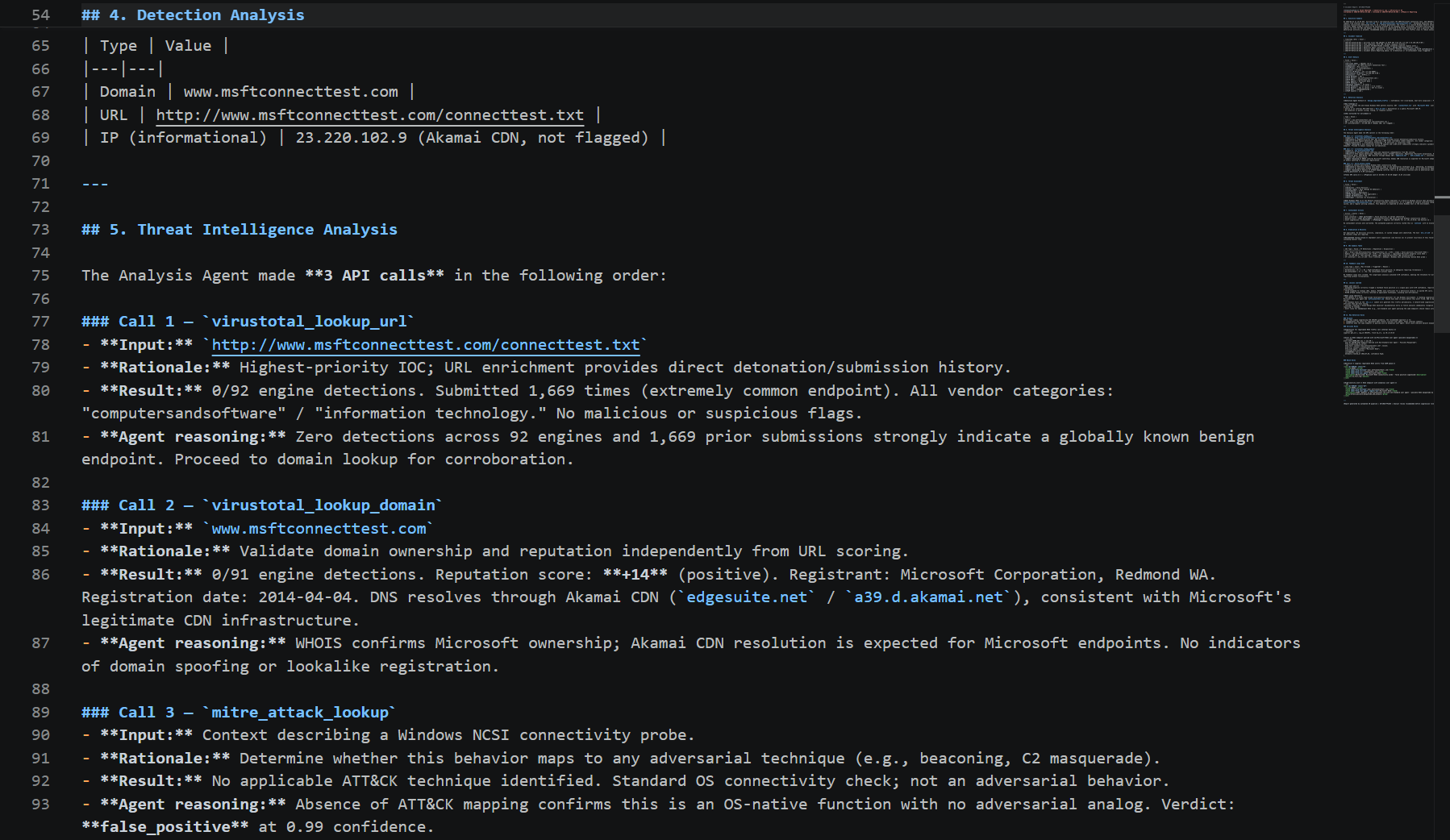
Task: Click '**Agent reasoning:**' label on line 87
Action: coord(193,643)
